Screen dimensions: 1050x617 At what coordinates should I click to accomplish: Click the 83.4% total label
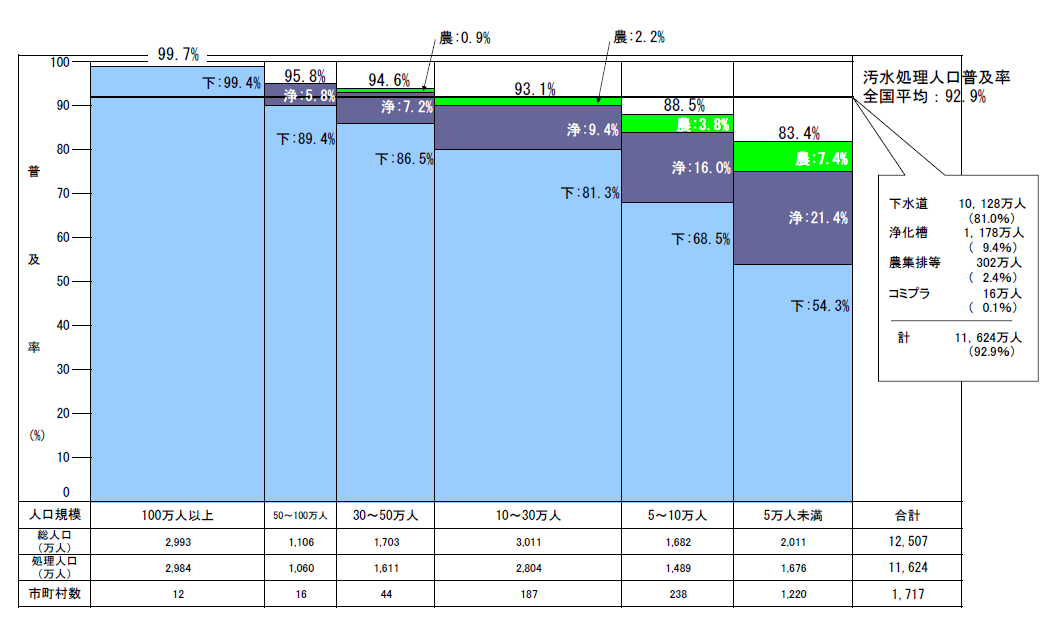click(x=799, y=133)
